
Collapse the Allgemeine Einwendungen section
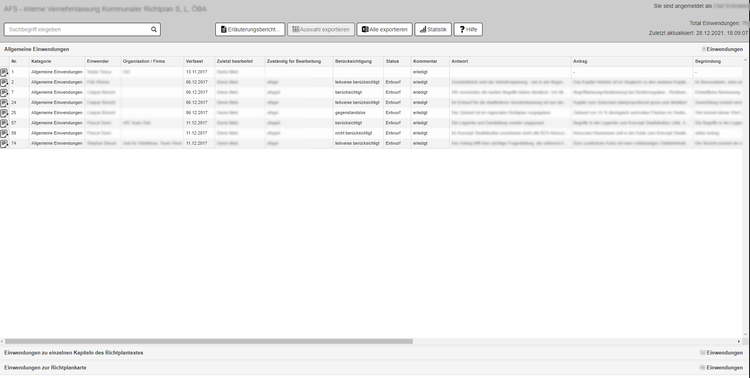click(36, 49)
